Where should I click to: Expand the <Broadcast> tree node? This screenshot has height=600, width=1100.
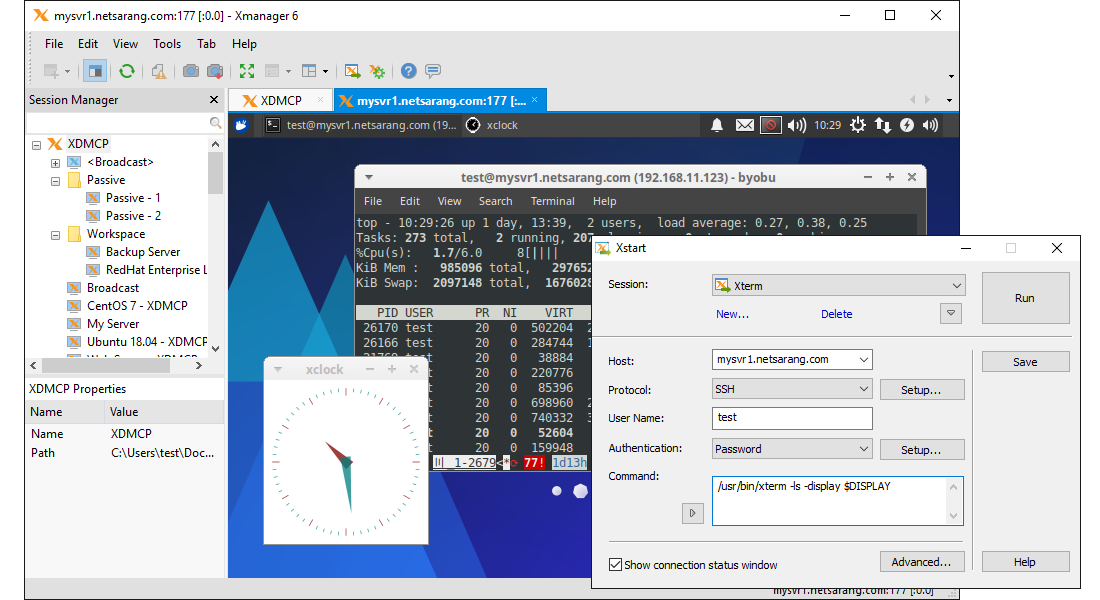coord(55,163)
